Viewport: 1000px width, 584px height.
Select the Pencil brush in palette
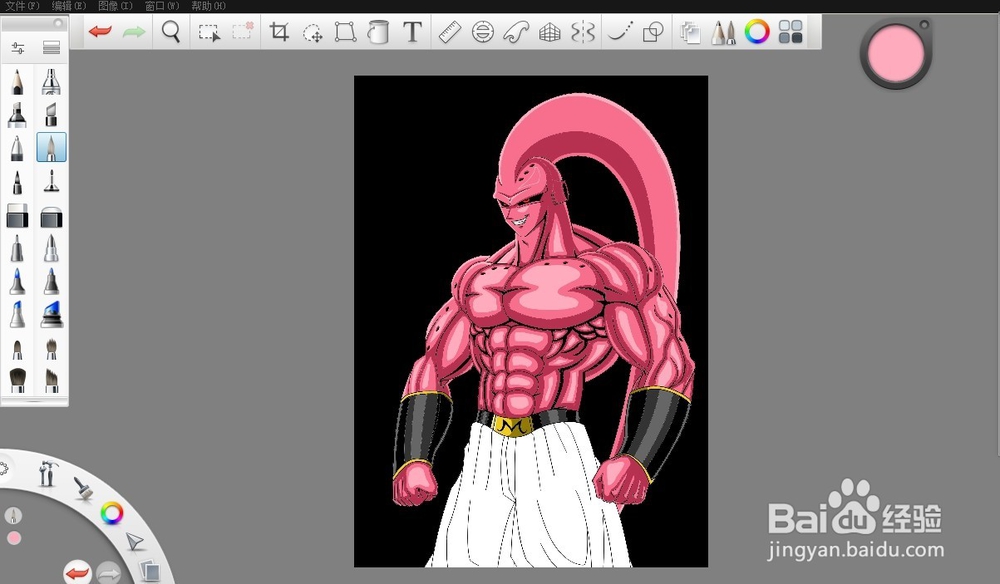coord(17,82)
